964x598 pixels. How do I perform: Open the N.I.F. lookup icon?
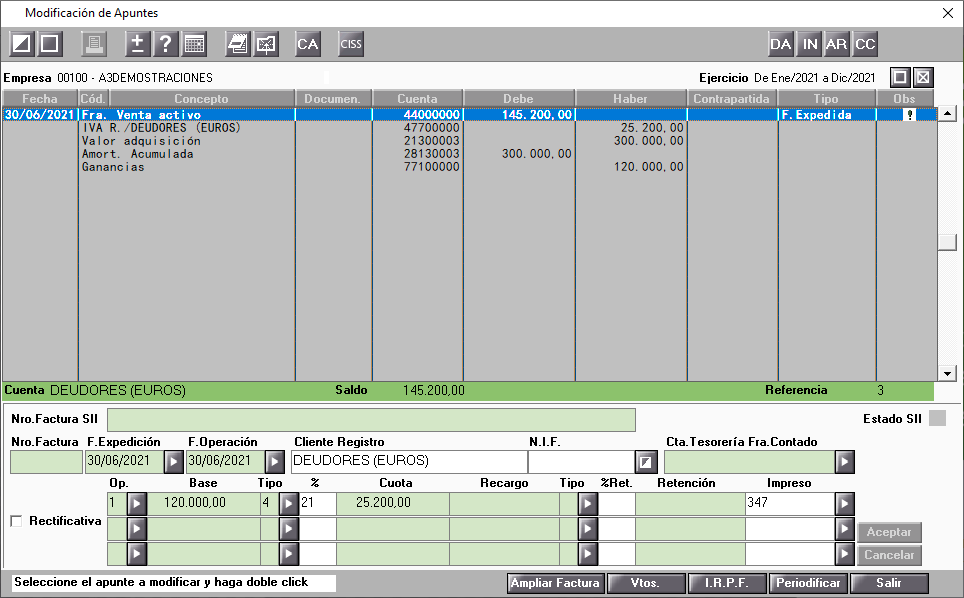click(x=646, y=462)
